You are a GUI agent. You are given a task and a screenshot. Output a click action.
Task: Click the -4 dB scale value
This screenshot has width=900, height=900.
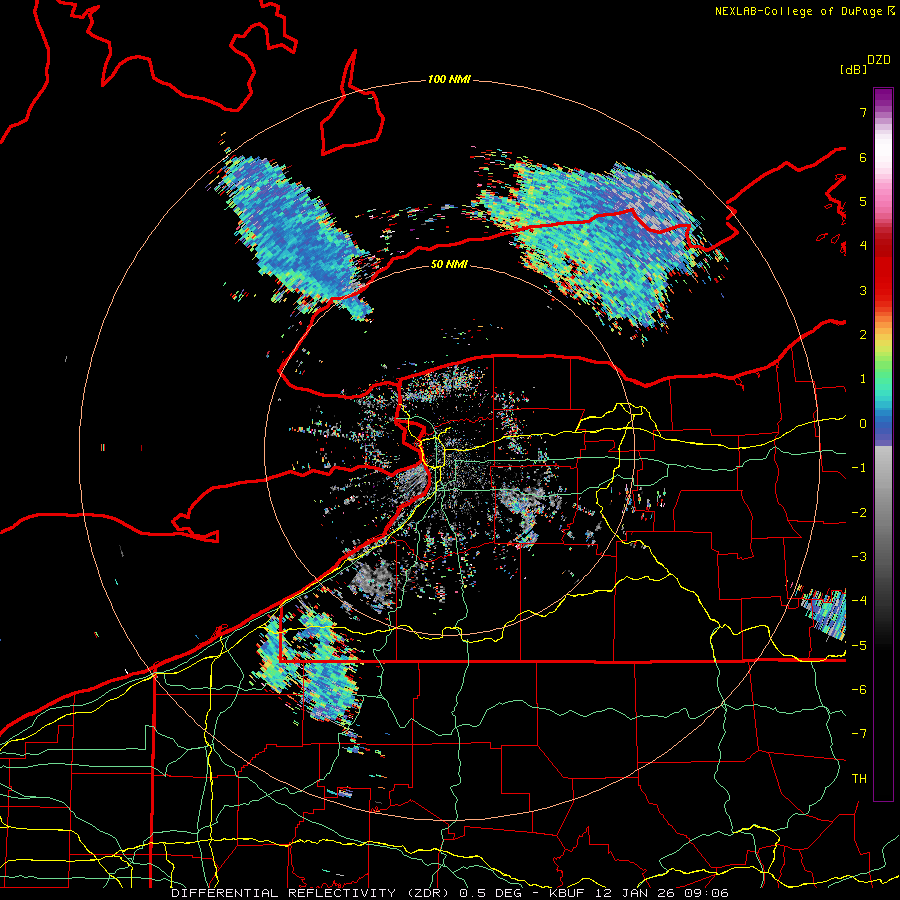click(x=859, y=601)
